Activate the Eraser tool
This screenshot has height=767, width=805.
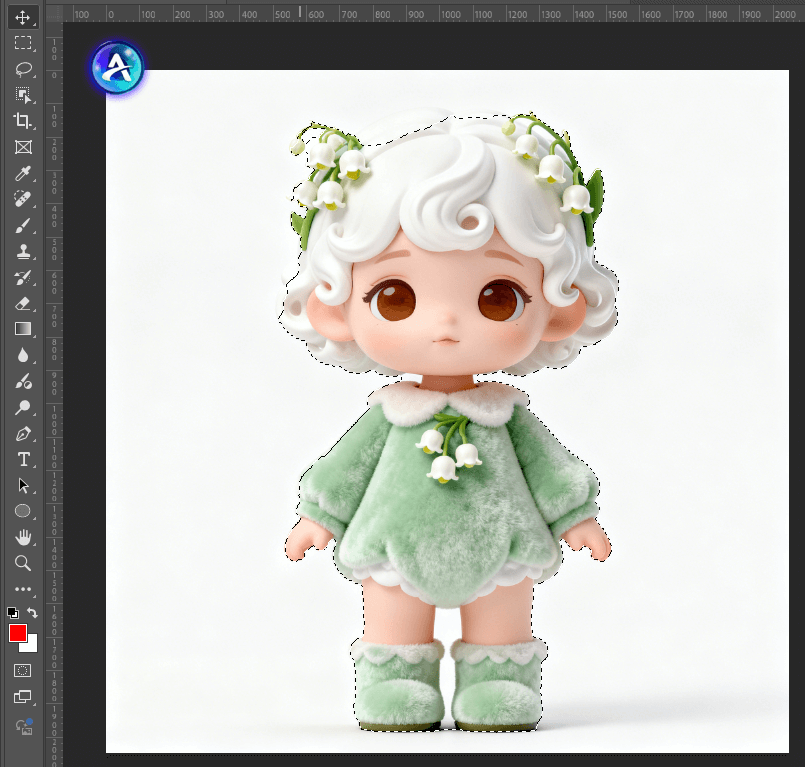pyautogui.click(x=23, y=303)
